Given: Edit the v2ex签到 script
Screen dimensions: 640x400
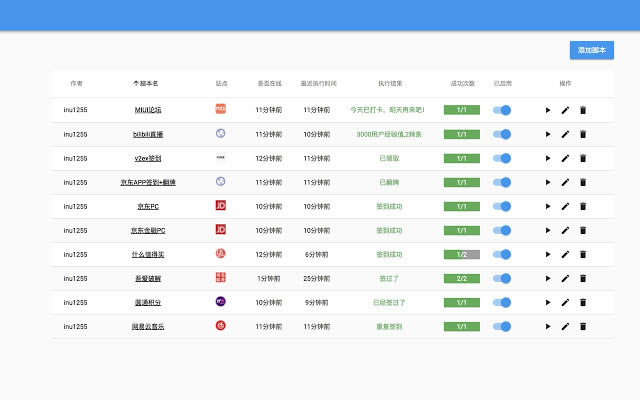Looking at the screenshot, I should click(565, 158).
